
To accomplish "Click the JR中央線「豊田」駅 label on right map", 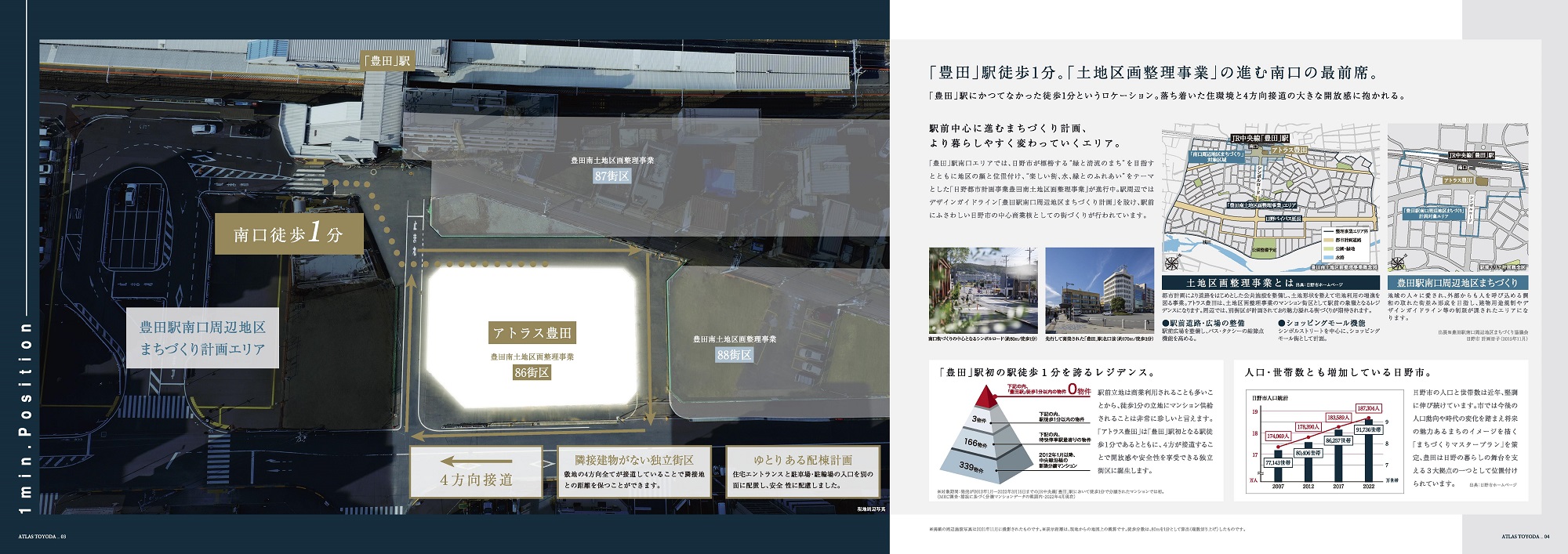I will pos(1471,155).
